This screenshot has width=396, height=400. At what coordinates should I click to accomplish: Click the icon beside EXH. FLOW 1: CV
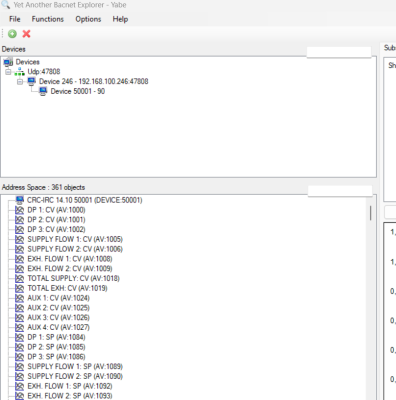click(20, 259)
